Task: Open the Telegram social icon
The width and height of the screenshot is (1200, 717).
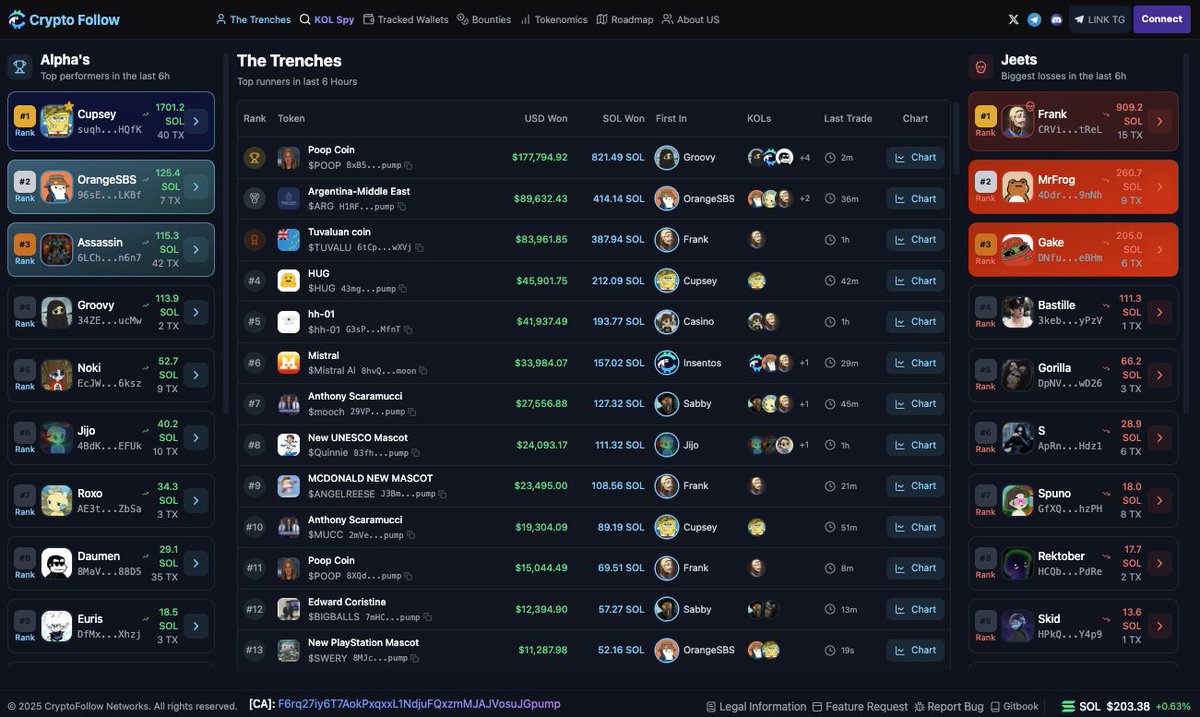Action: [1034, 19]
